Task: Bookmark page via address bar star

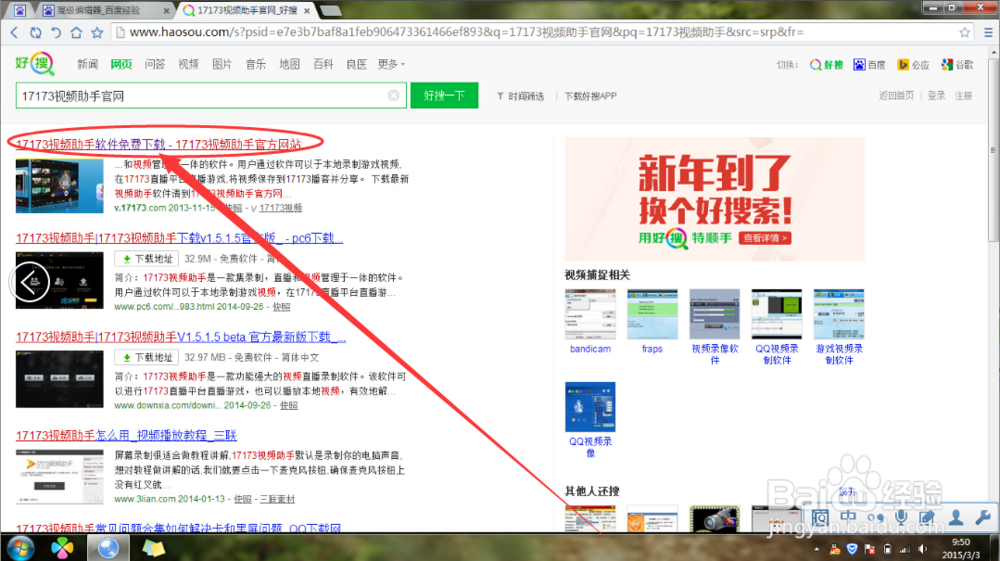Action: pyautogui.click(x=964, y=33)
